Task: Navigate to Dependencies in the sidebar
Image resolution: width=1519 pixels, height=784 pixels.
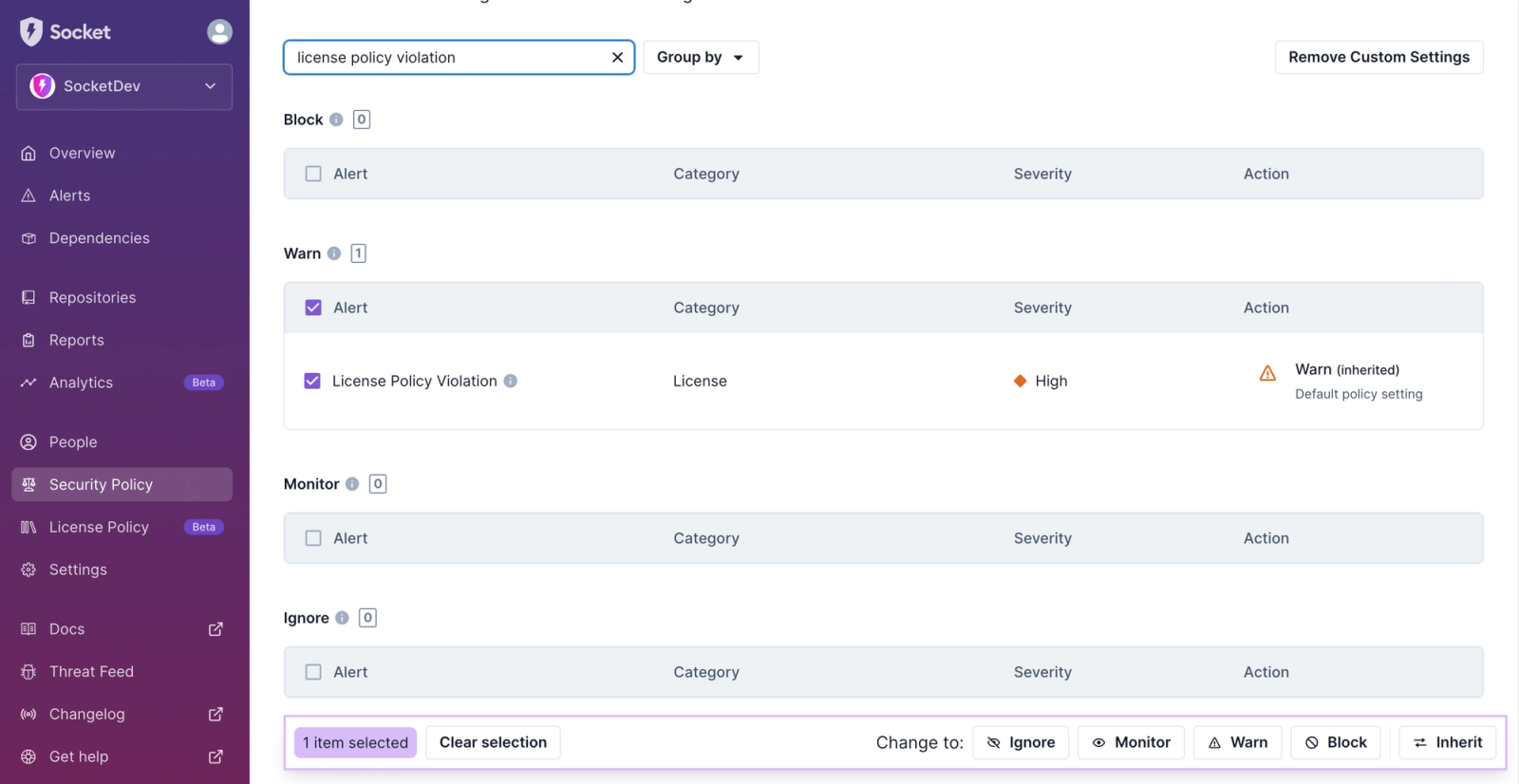Action: [x=99, y=238]
